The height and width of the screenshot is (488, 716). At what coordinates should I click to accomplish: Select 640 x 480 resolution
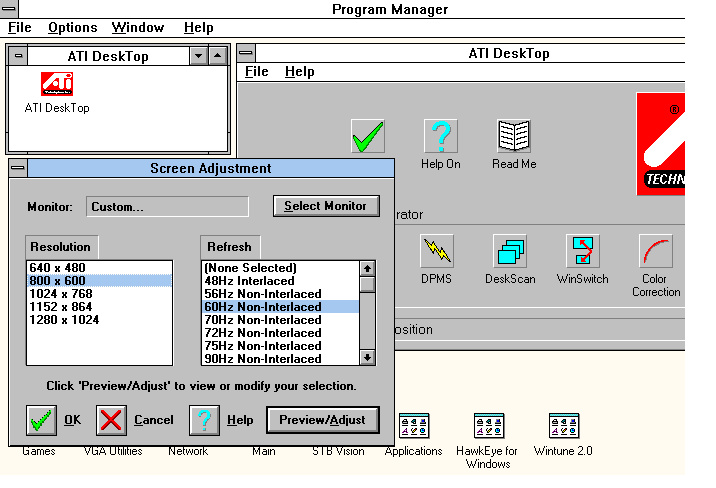(x=99, y=268)
